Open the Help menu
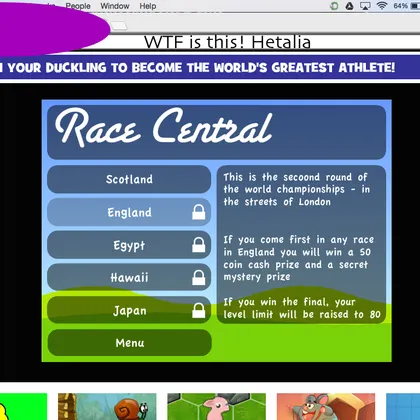The width and height of the screenshot is (420, 420). click(x=148, y=6)
